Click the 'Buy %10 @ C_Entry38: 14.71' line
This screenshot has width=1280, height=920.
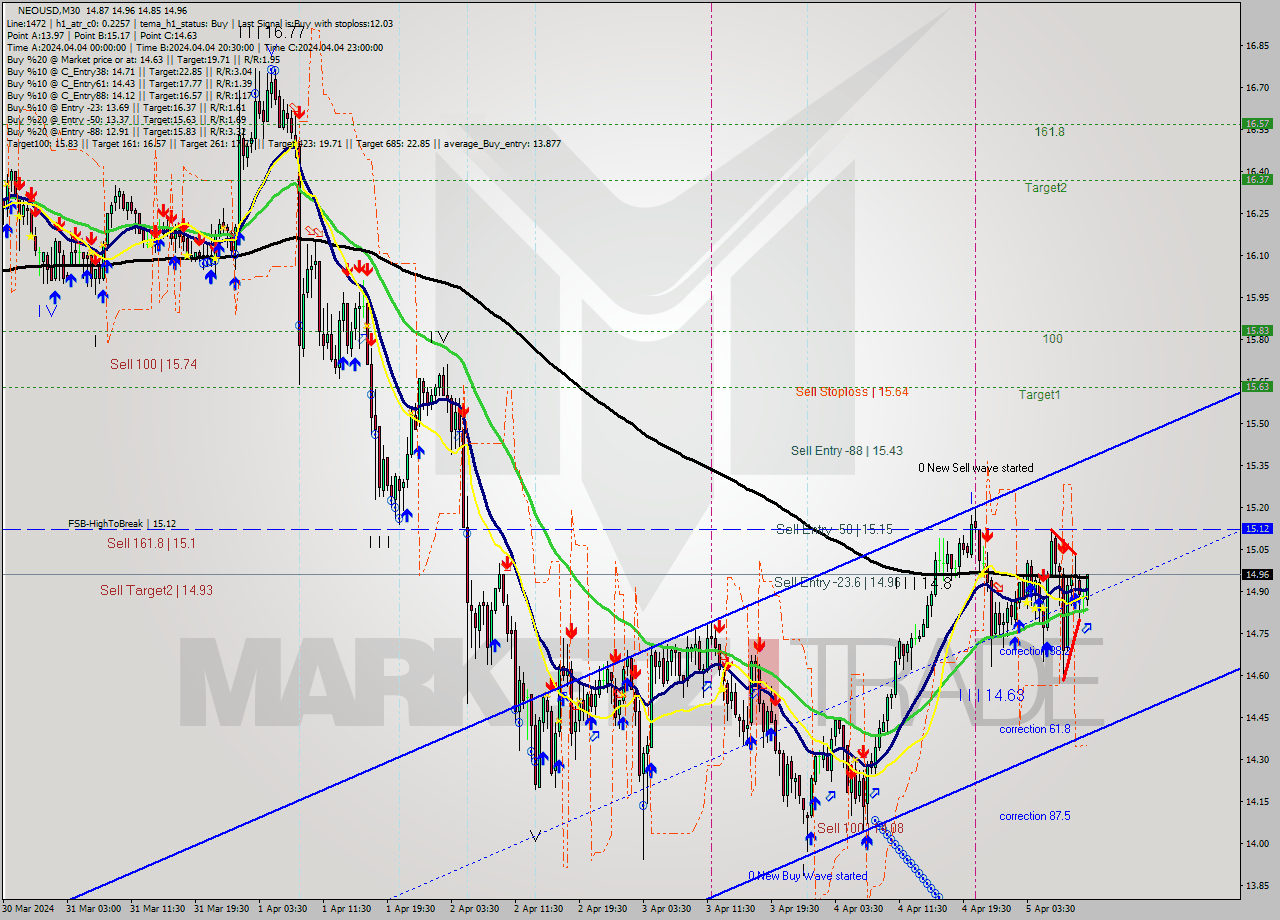tap(129, 71)
